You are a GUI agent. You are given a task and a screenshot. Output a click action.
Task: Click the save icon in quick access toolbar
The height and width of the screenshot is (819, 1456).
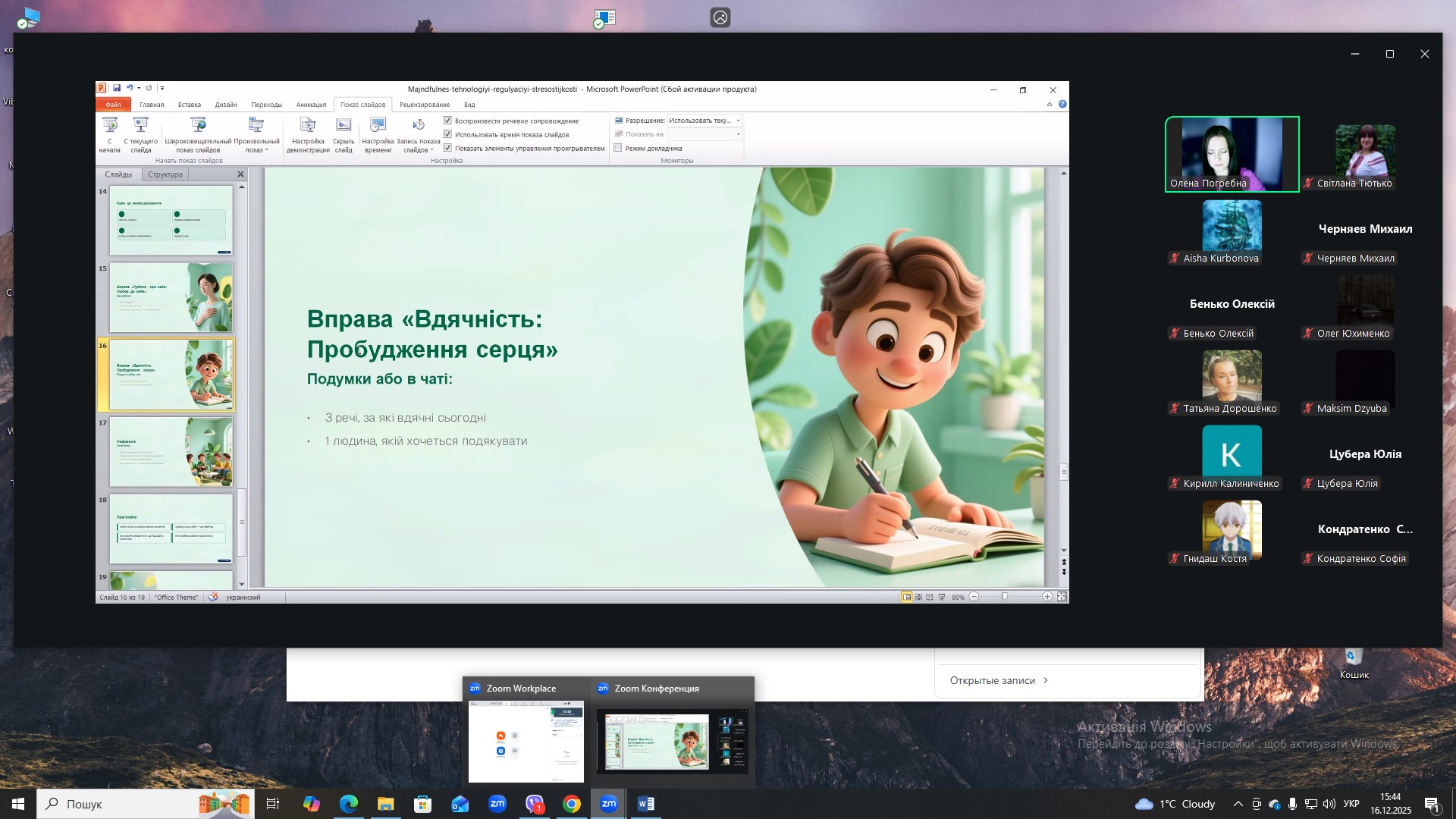point(117,88)
